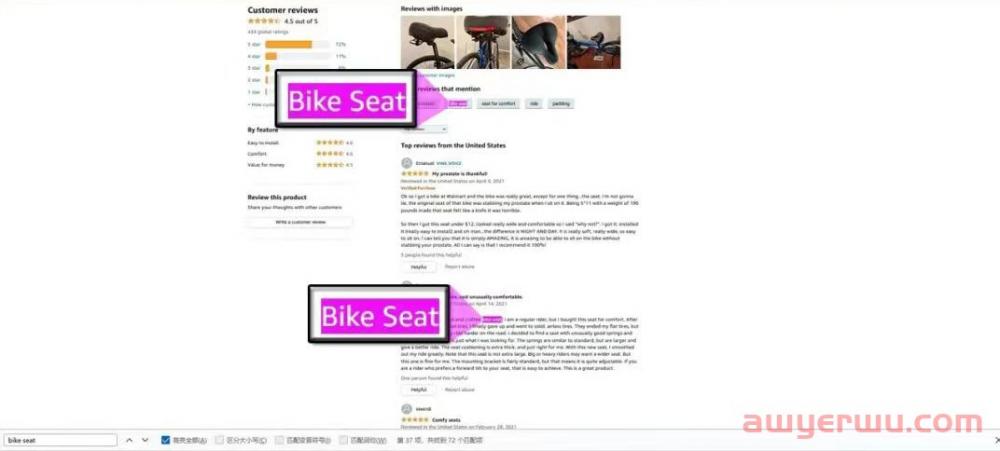Image resolution: width=1000 pixels, height=451 pixels.
Task: Filter reviews by 'seat for comfort' tag
Action: coord(499,103)
